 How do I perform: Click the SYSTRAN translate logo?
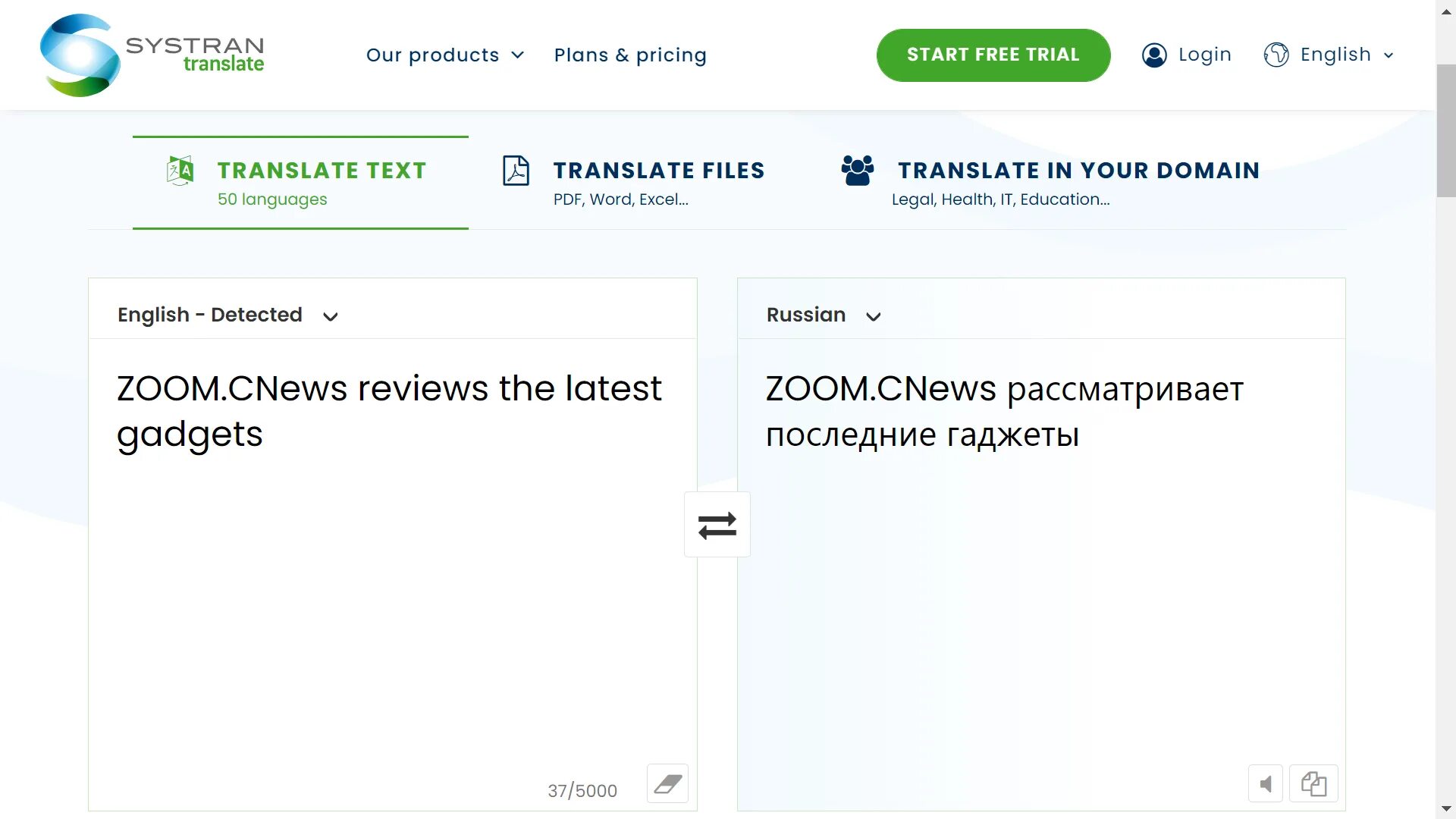pos(152,55)
